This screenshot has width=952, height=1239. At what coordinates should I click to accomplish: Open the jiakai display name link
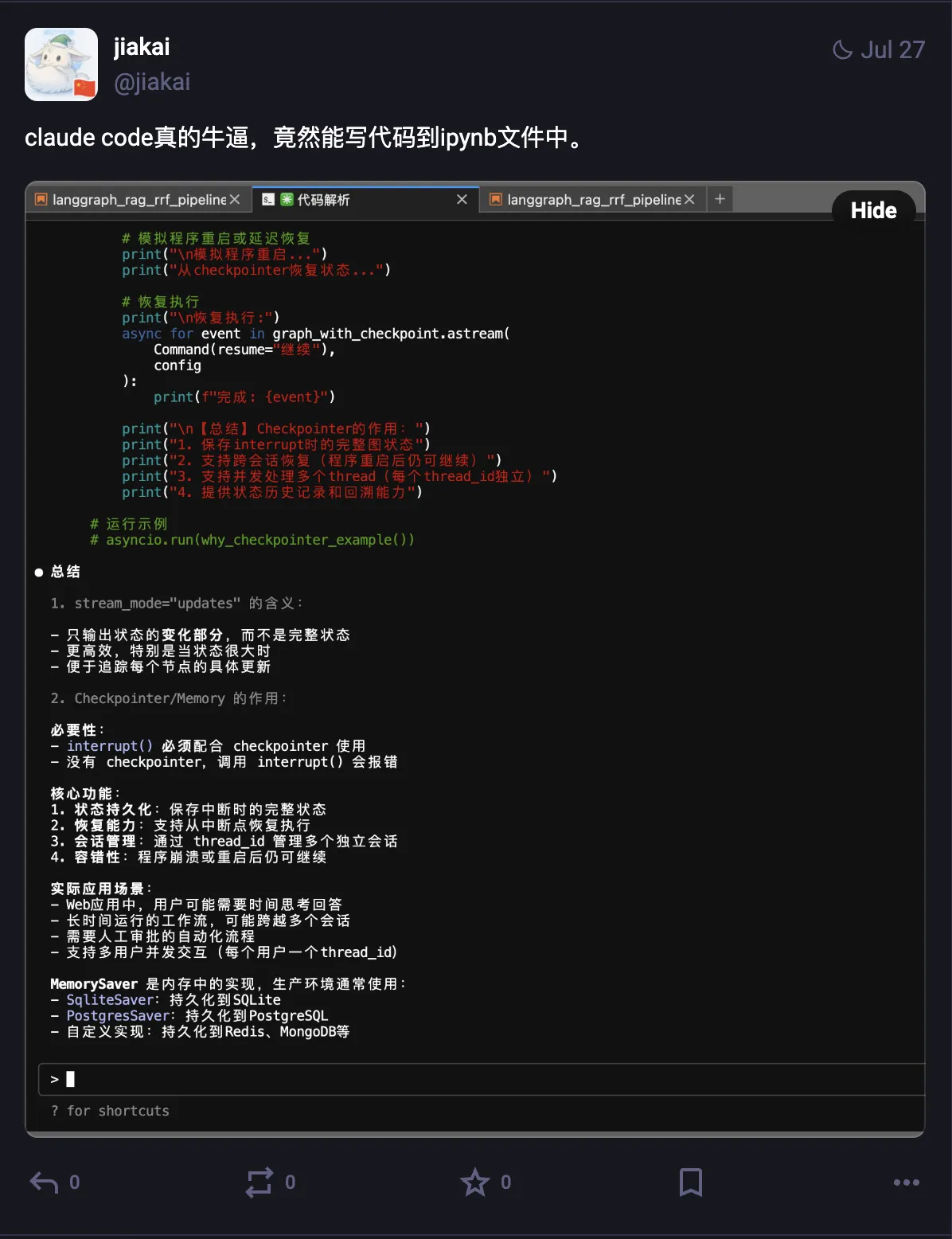click(142, 47)
